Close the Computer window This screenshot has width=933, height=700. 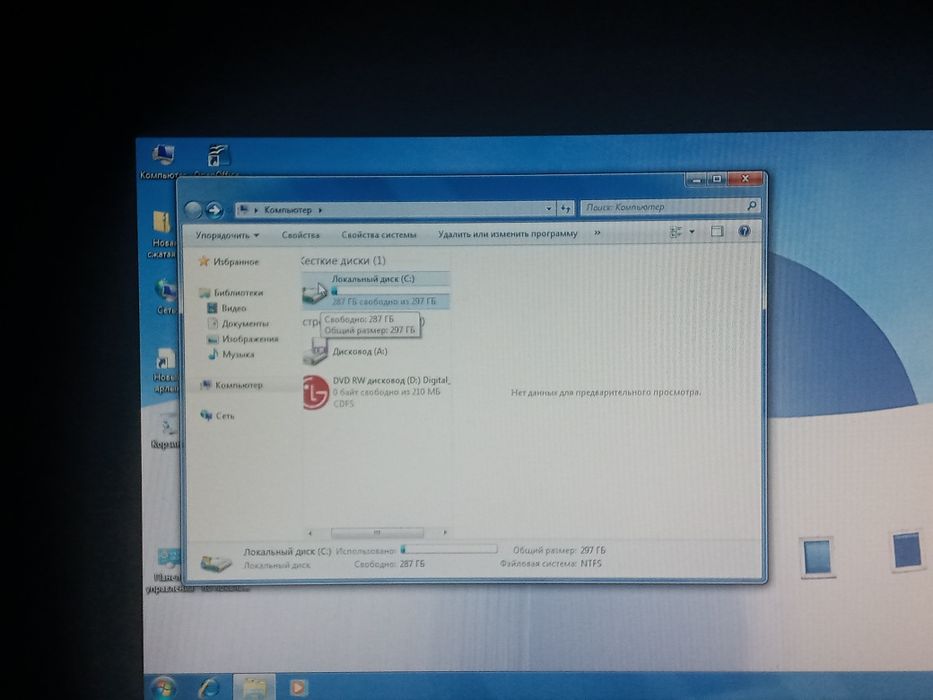point(746,179)
